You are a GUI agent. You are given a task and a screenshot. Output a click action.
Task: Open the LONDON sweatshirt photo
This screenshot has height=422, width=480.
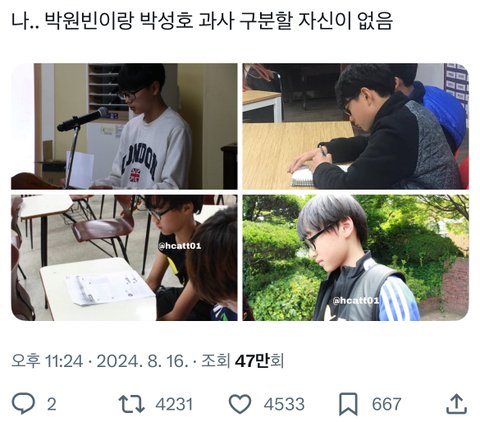pyautogui.click(x=124, y=126)
